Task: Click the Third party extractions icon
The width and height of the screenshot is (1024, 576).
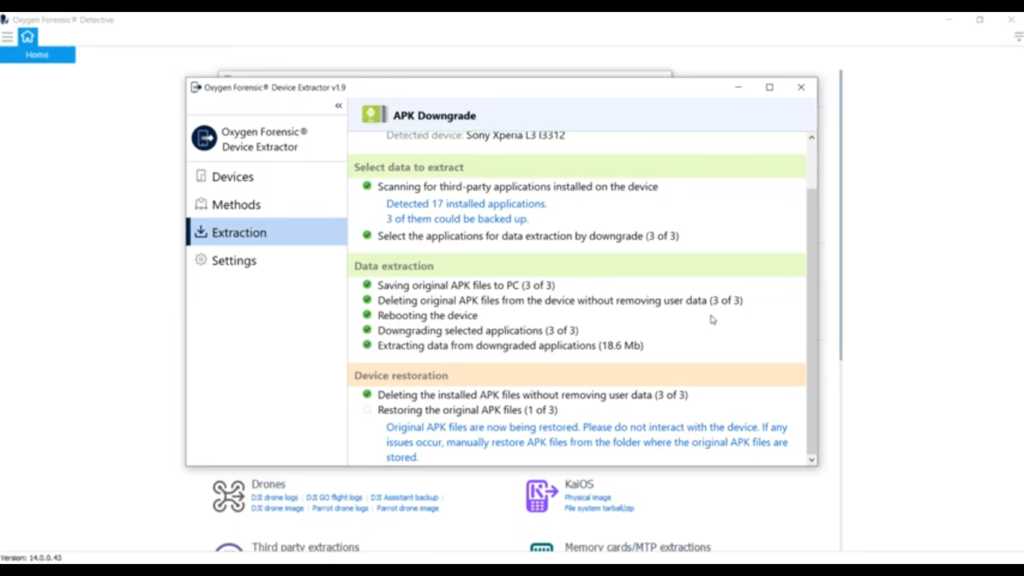Action: pos(229,547)
